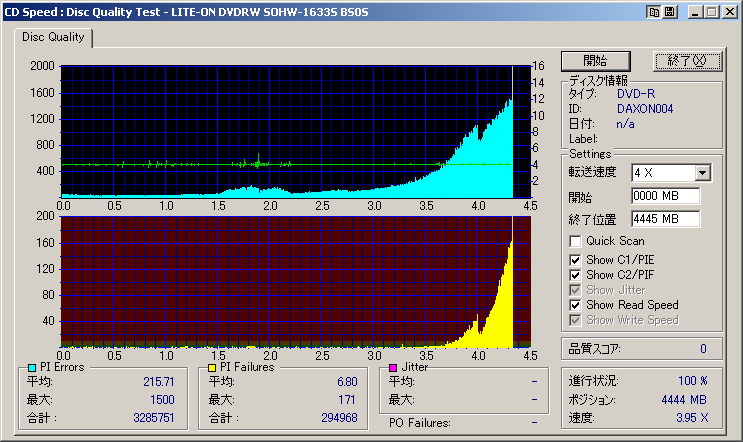This screenshot has height=442, width=743.
Task: Click the disc type text DVD-R
Action: tap(636, 94)
